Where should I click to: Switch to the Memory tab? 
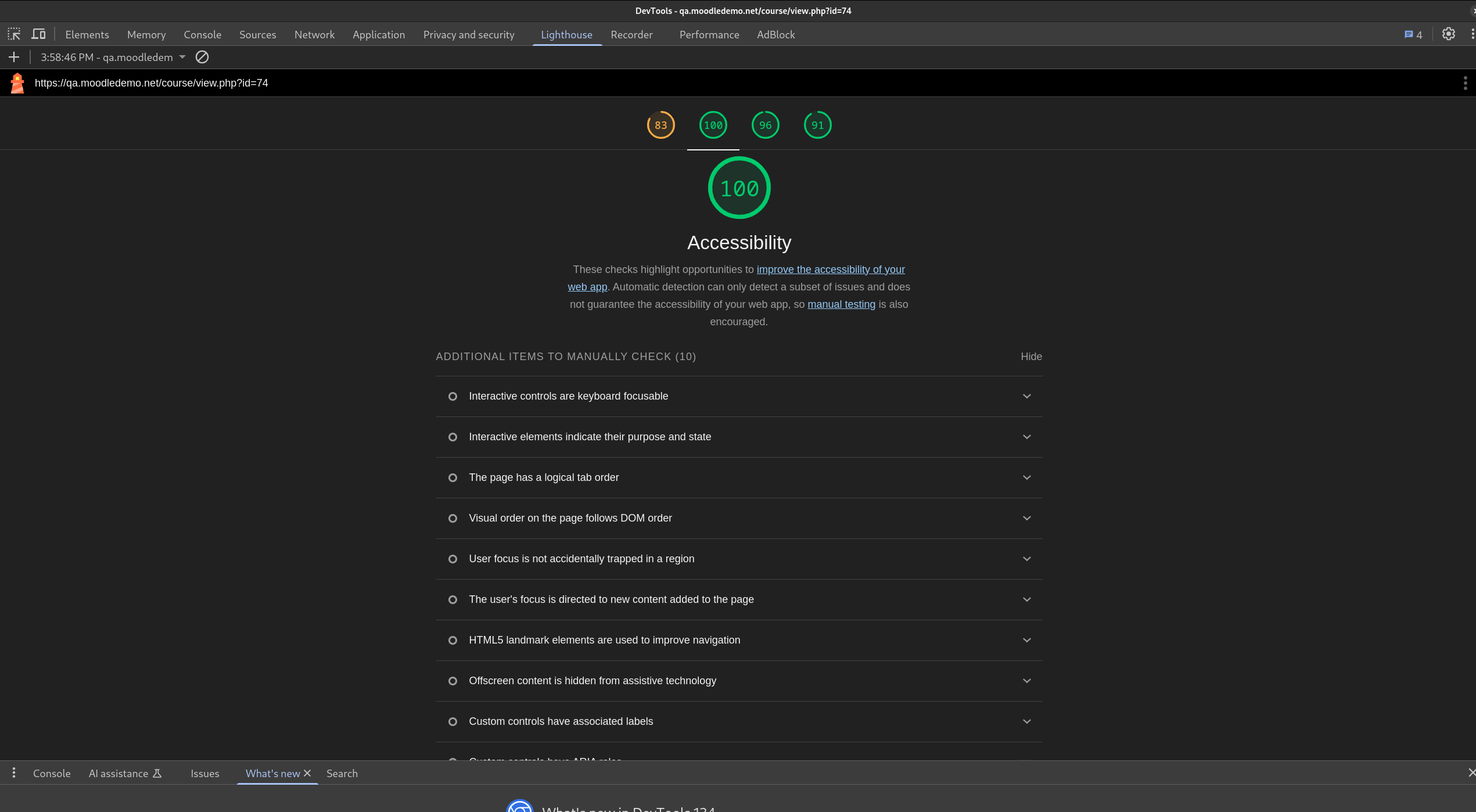pyautogui.click(x=146, y=34)
